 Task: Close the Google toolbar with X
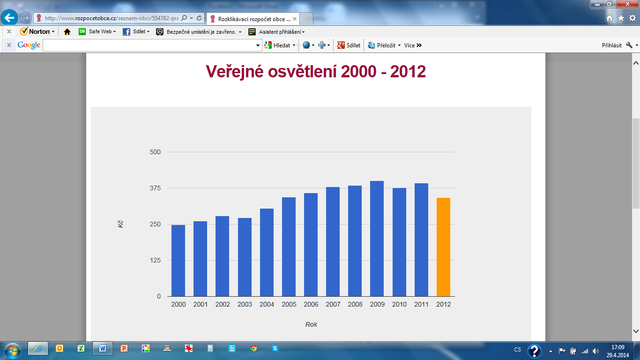(9, 45)
